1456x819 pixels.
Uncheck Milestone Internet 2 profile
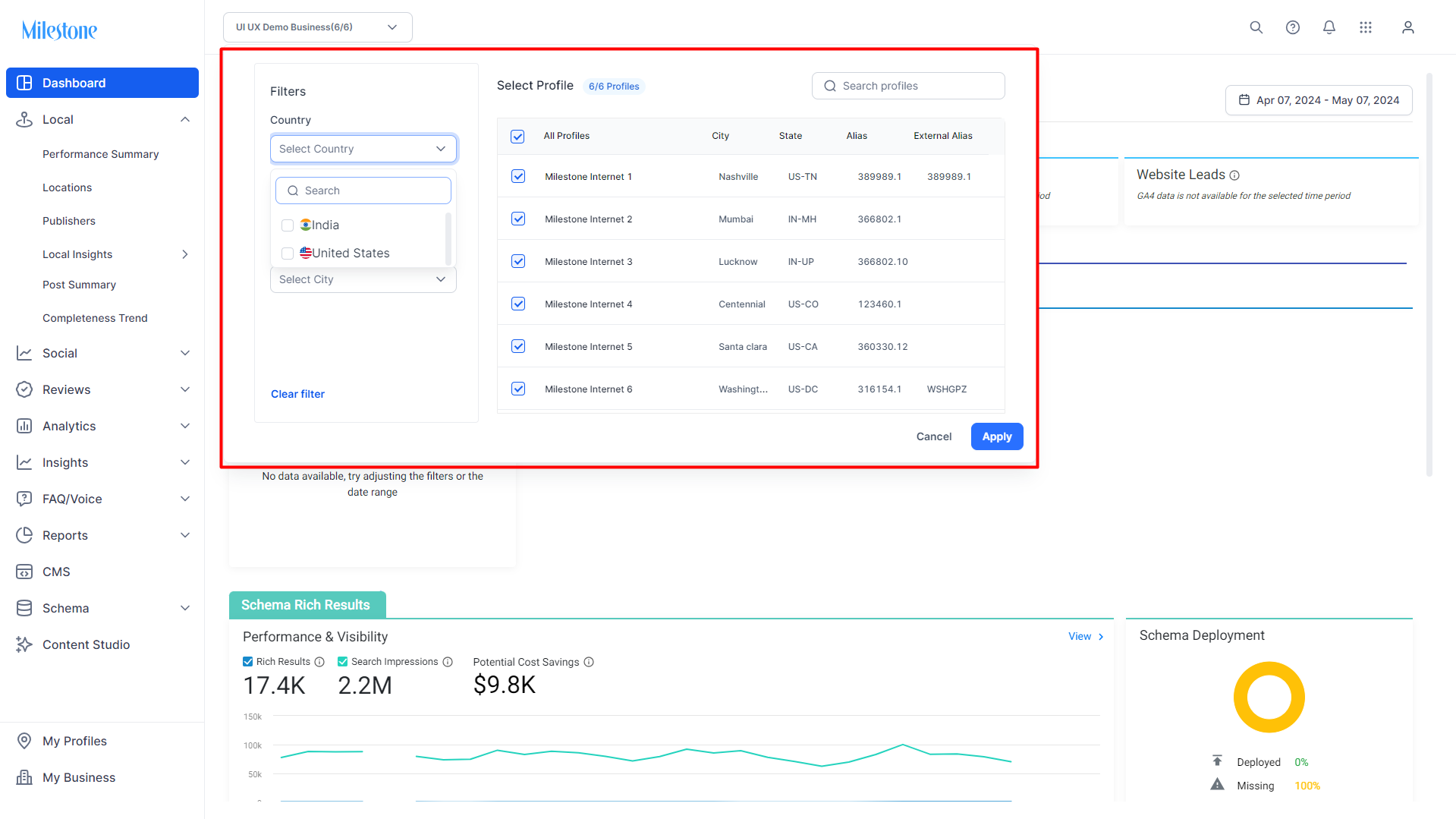[518, 219]
